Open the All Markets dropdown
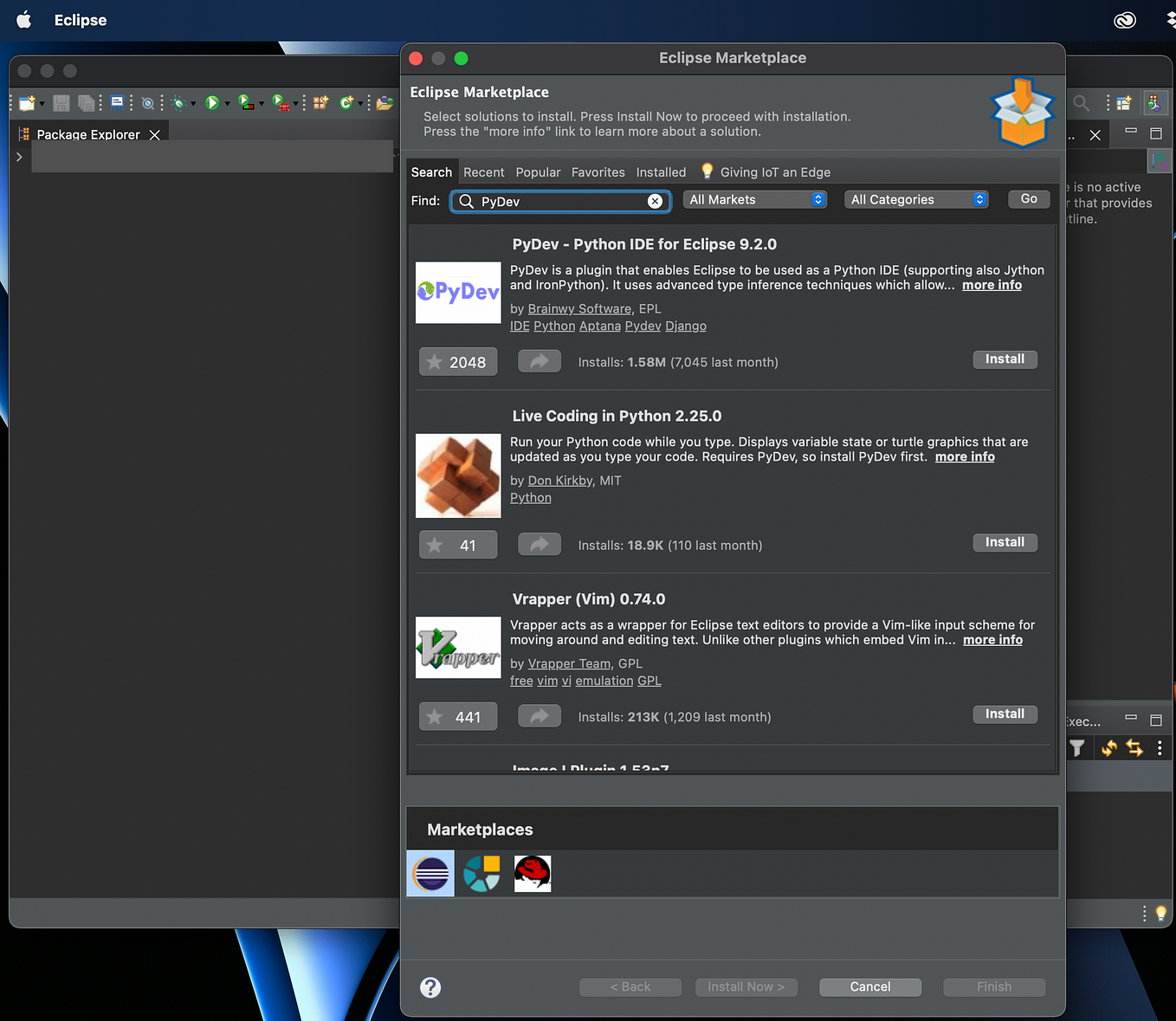1176x1021 pixels. pyautogui.click(x=755, y=200)
